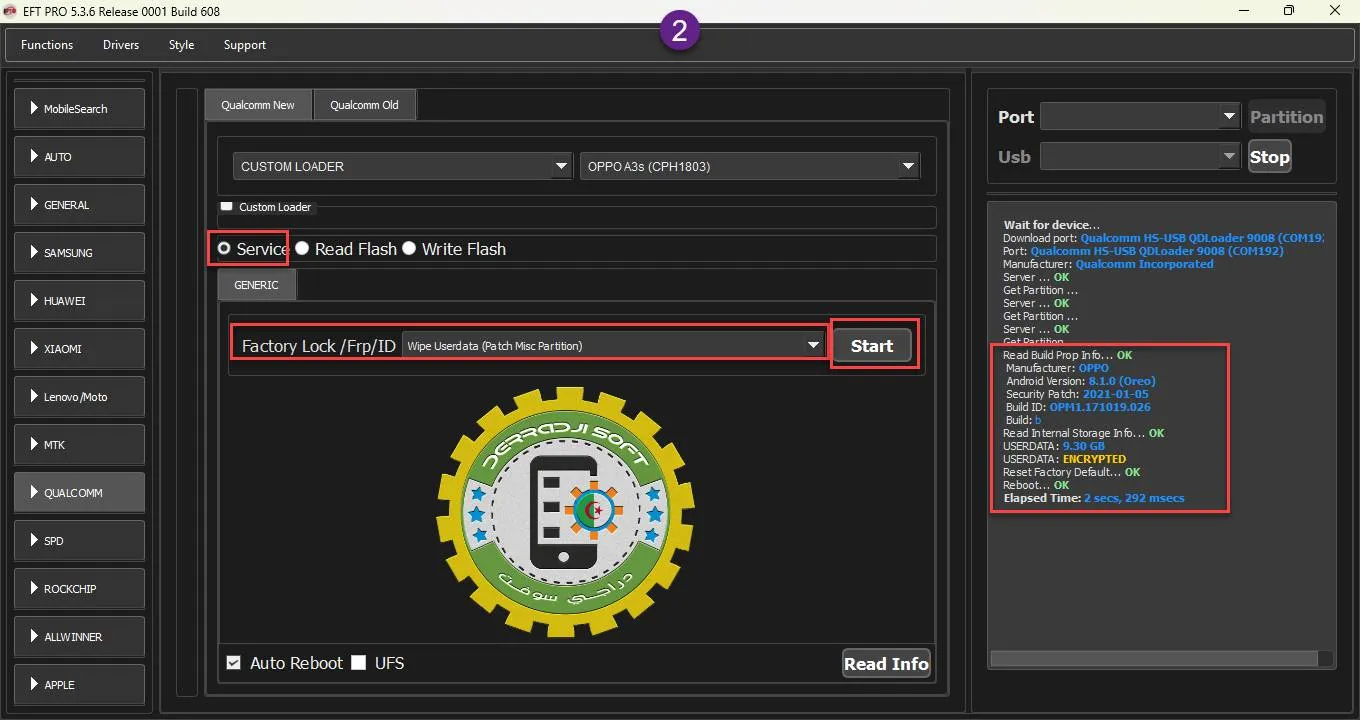Enable the UFS checkbox
This screenshot has height=720, width=1360.
click(x=359, y=663)
